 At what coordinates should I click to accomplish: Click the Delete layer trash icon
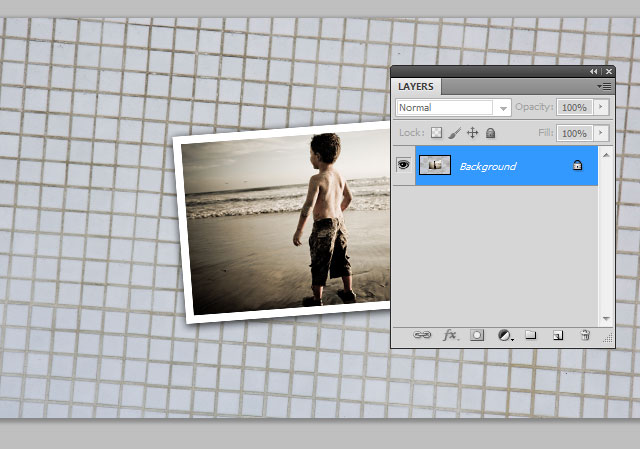coord(585,335)
